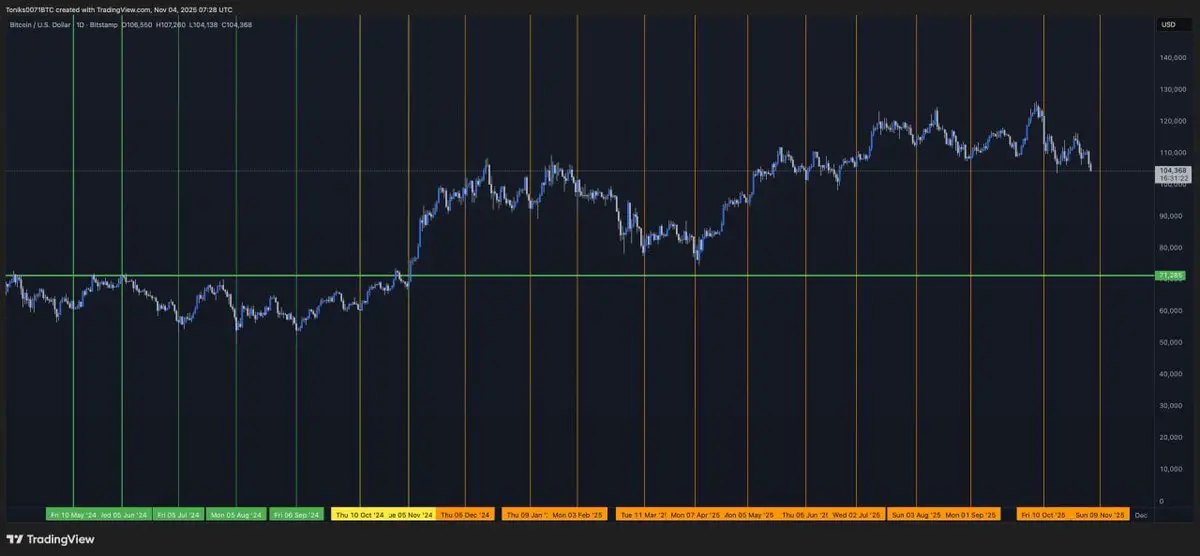Select the Mon 01 Sep '25 date marker

coord(971,514)
